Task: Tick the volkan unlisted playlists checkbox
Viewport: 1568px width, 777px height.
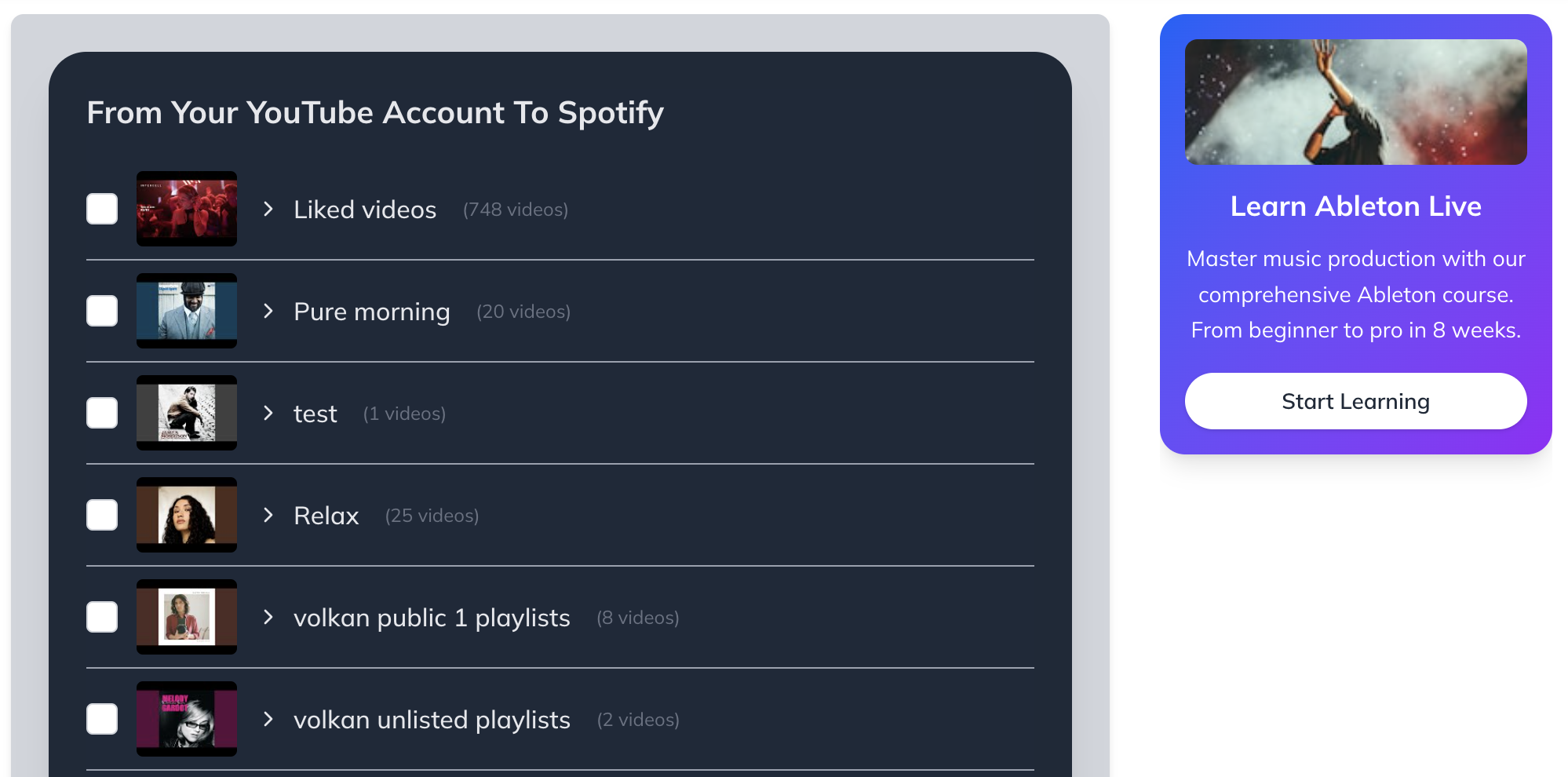Action: (x=102, y=719)
